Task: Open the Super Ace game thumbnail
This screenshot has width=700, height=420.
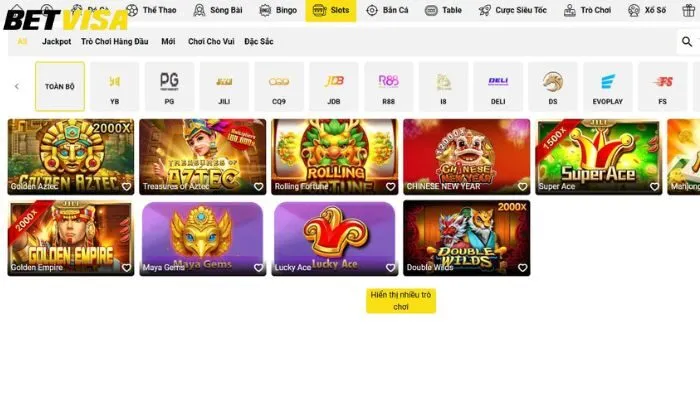Action: [598, 157]
